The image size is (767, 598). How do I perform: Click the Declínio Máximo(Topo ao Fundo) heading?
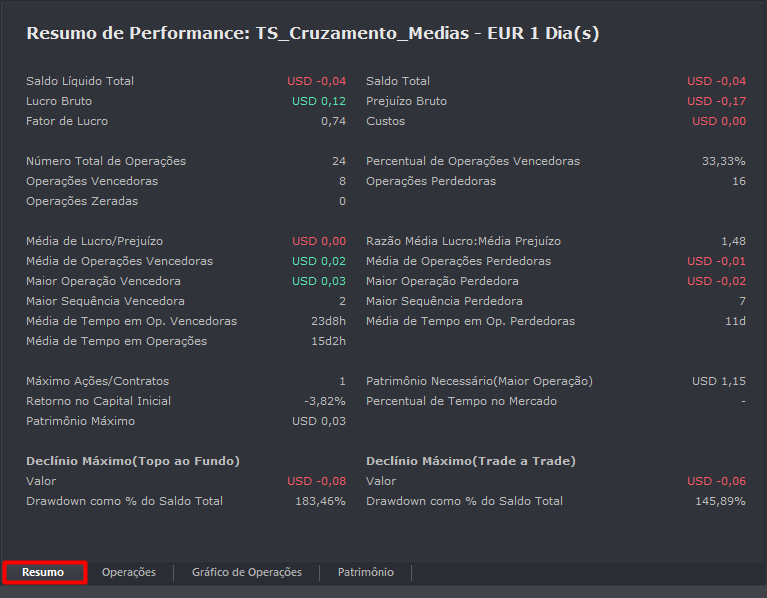pyautogui.click(x=133, y=461)
